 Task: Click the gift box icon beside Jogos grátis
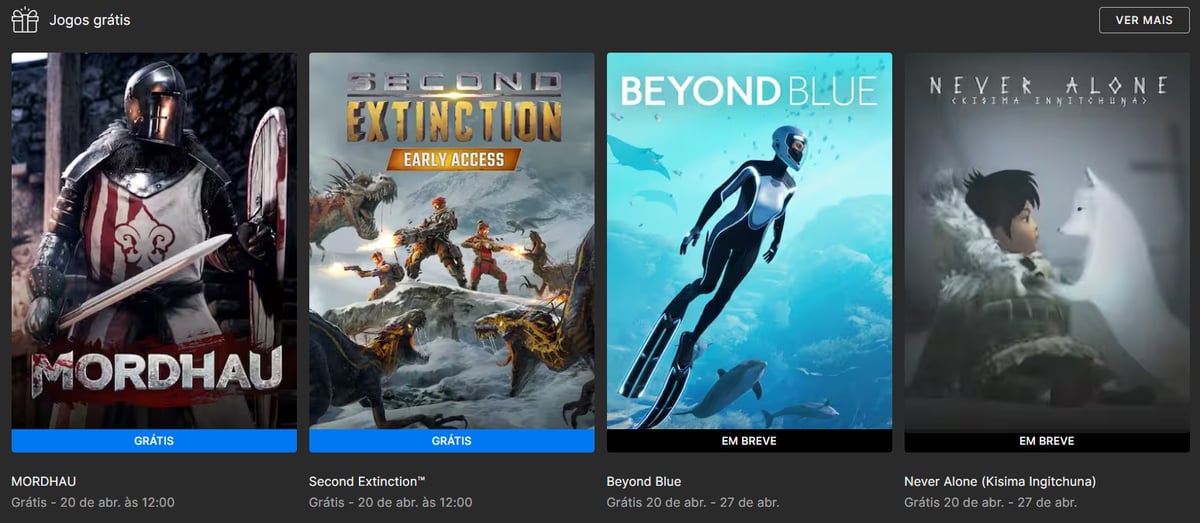(25, 20)
